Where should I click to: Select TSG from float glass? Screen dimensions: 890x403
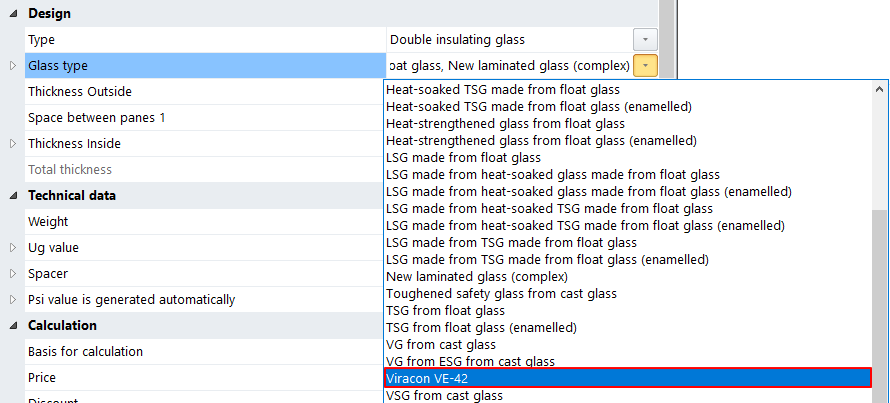click(446, 310)
